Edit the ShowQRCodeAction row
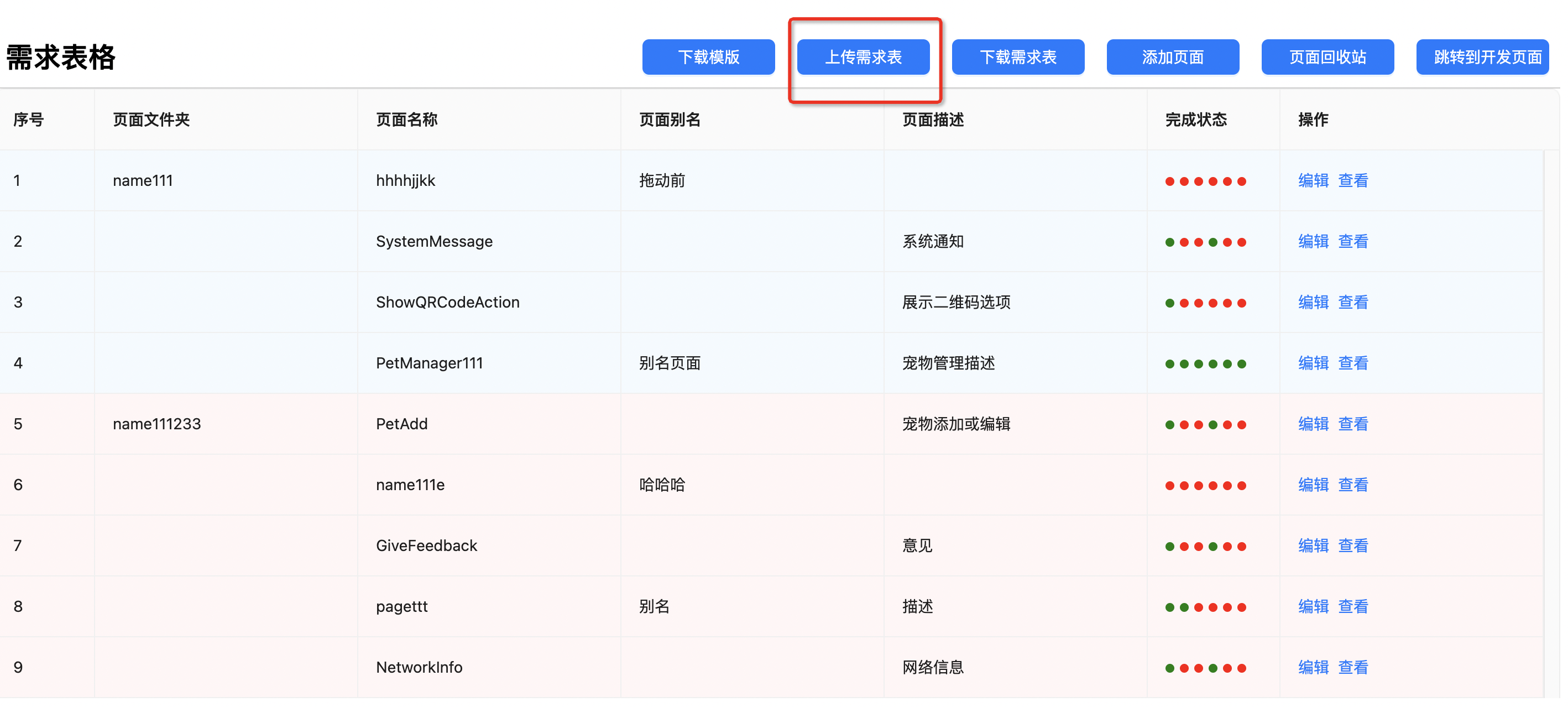The width and height of the screenshot is (1568, 707). (x=1313, y=303)
